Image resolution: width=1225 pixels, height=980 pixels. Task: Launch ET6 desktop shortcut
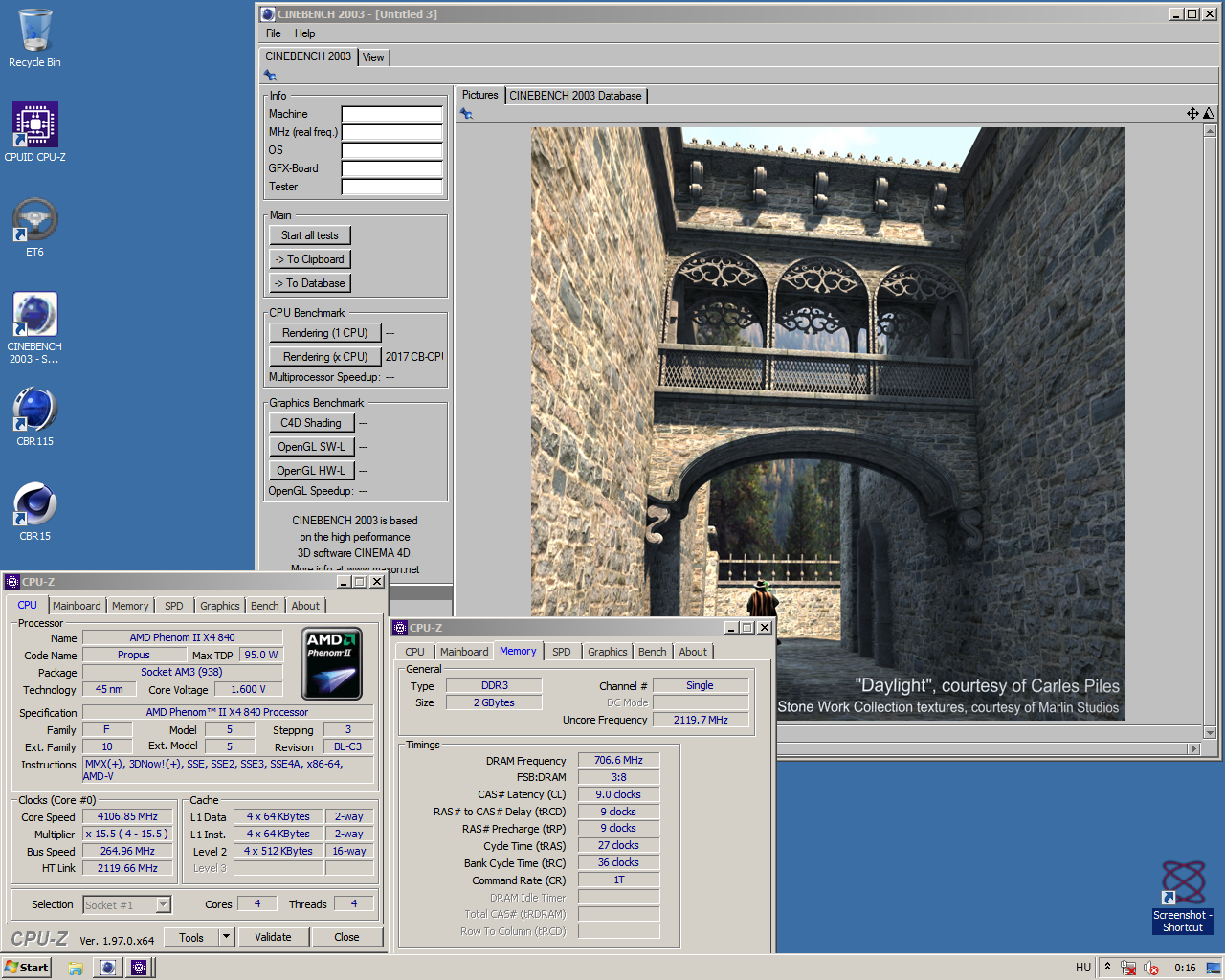tap(34, 227)
